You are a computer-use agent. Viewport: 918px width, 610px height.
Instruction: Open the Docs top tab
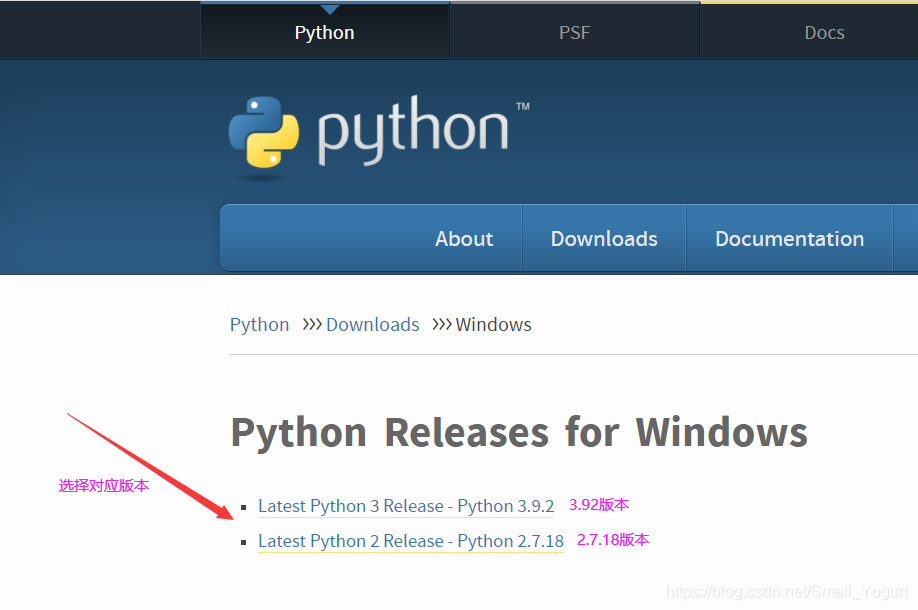click(x=824, y=31)
